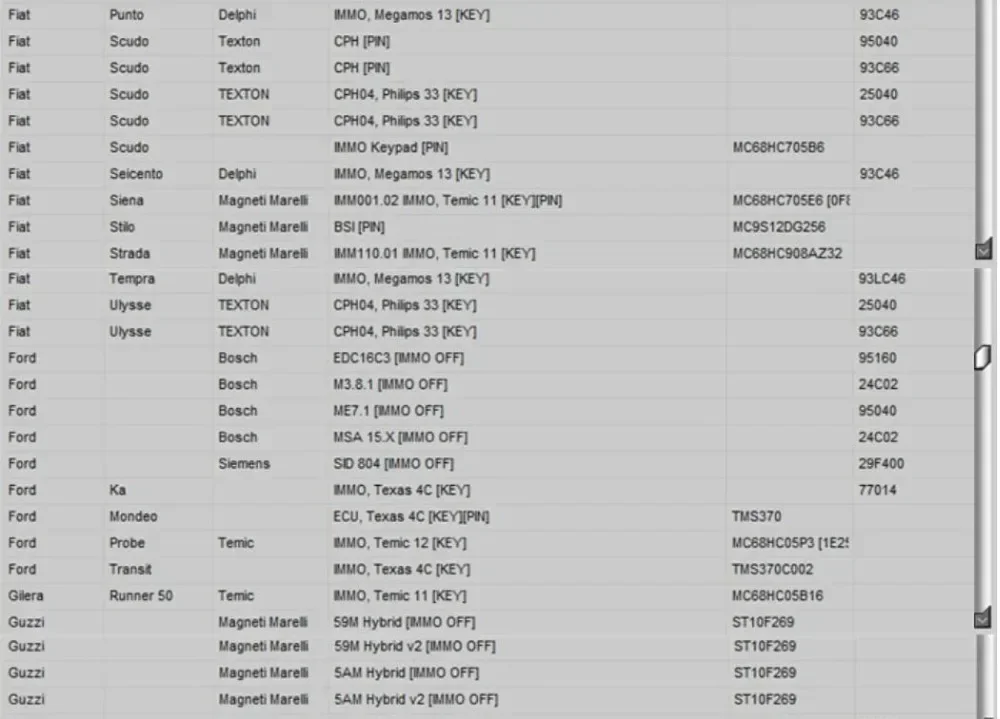Choose Fiat Siena Magneti Marelli row
The width and height of the screenshot is (1000, 719).
[487, 200]
